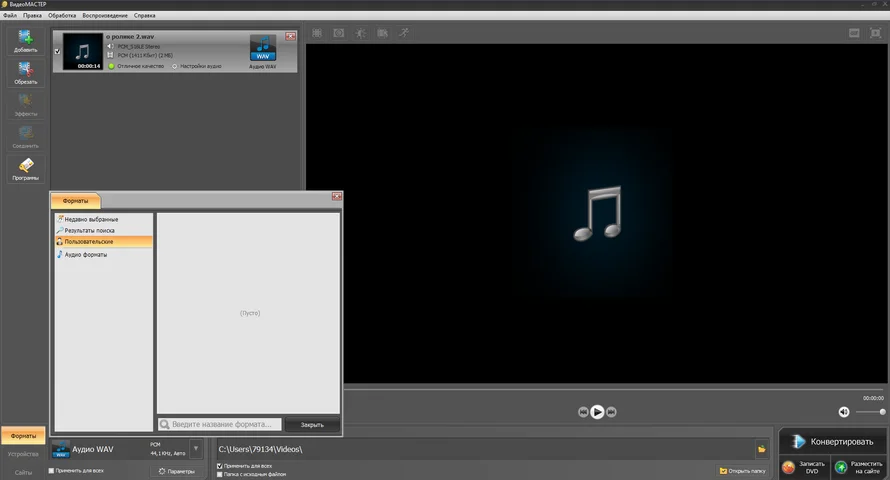
Task: Click the volume slider handle
Action: pyautogui.click(x=882, y=412)
